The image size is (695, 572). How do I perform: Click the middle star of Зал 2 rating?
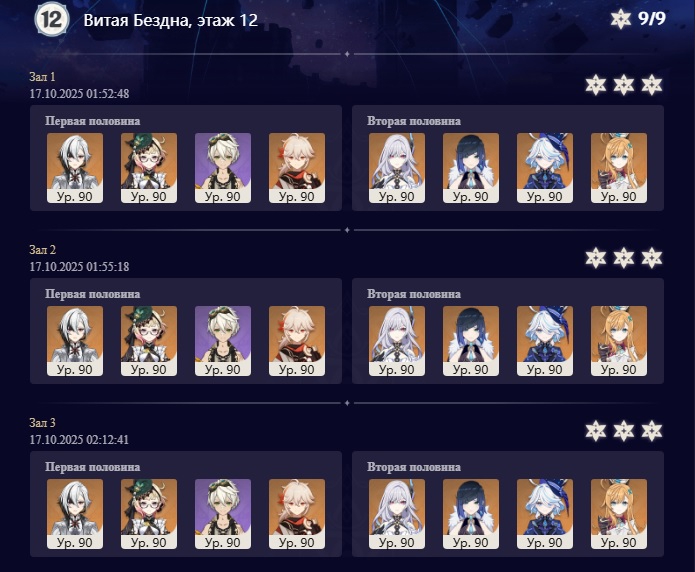pyautogui.click(x=624, y=258)
